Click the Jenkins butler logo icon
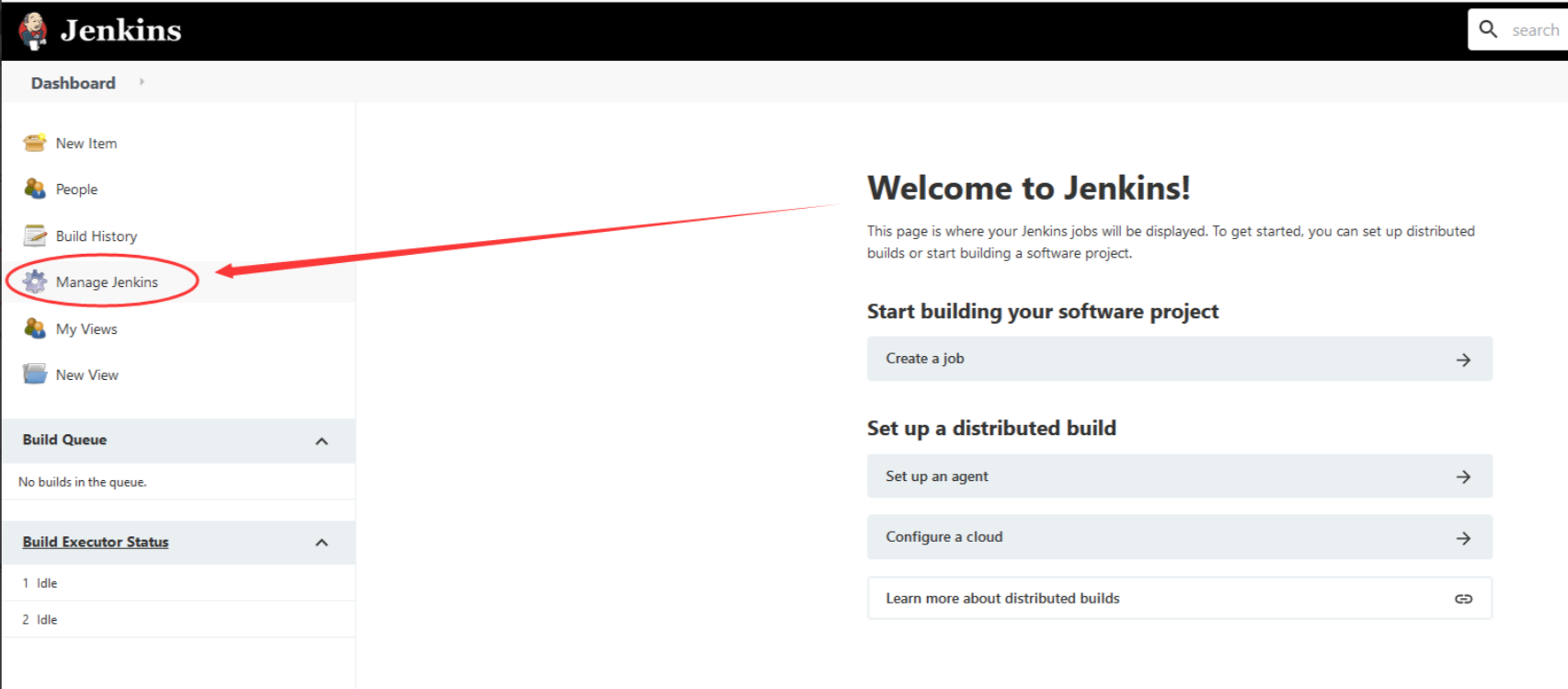 (33, 30)
